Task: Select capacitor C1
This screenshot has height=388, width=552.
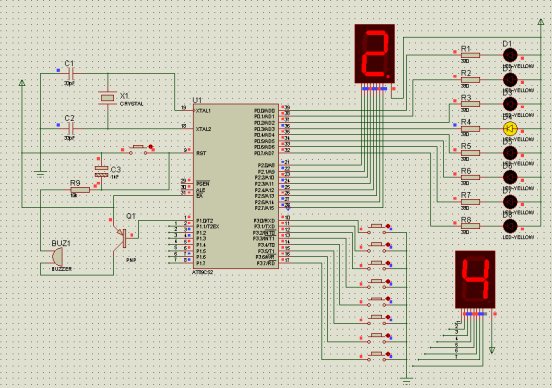Action: 70,74
